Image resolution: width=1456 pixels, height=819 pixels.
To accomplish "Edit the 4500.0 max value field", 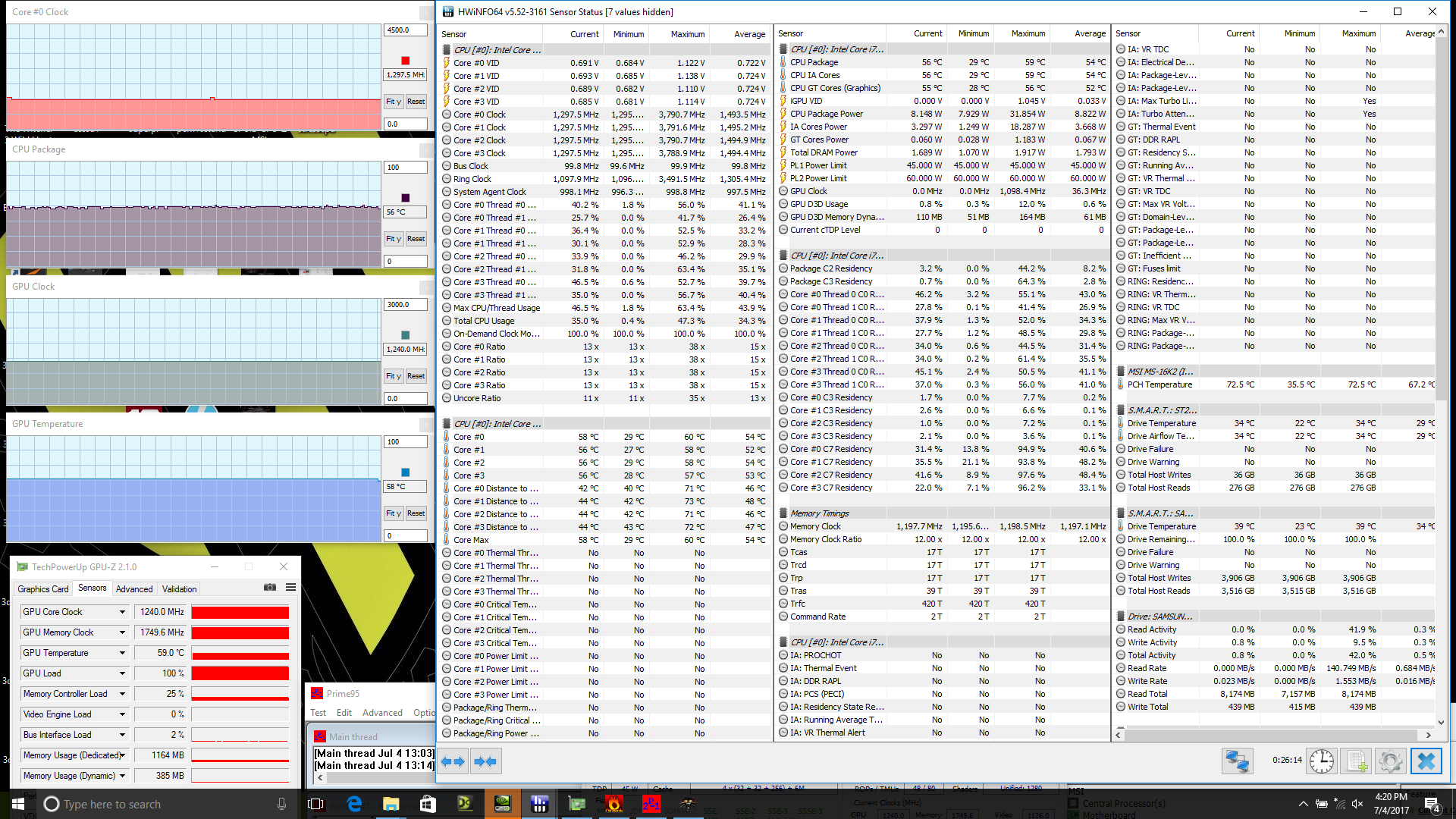I will (406, 30).
